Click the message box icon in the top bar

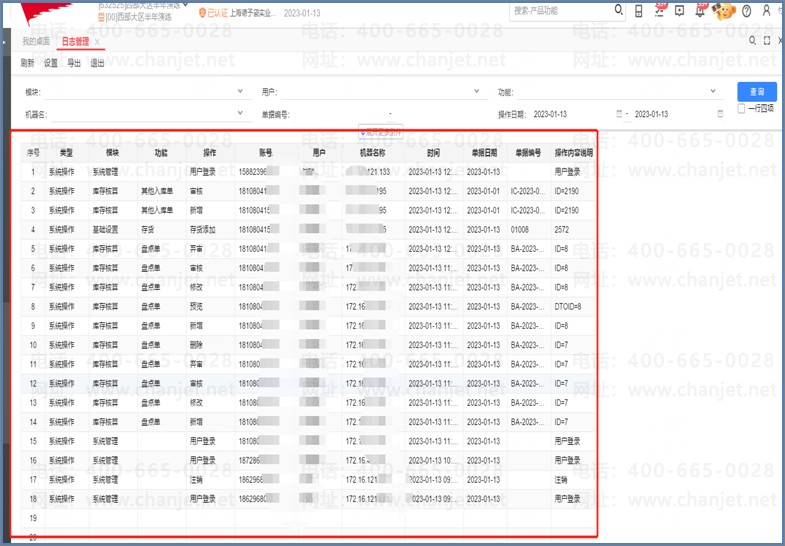click(679, 11)
